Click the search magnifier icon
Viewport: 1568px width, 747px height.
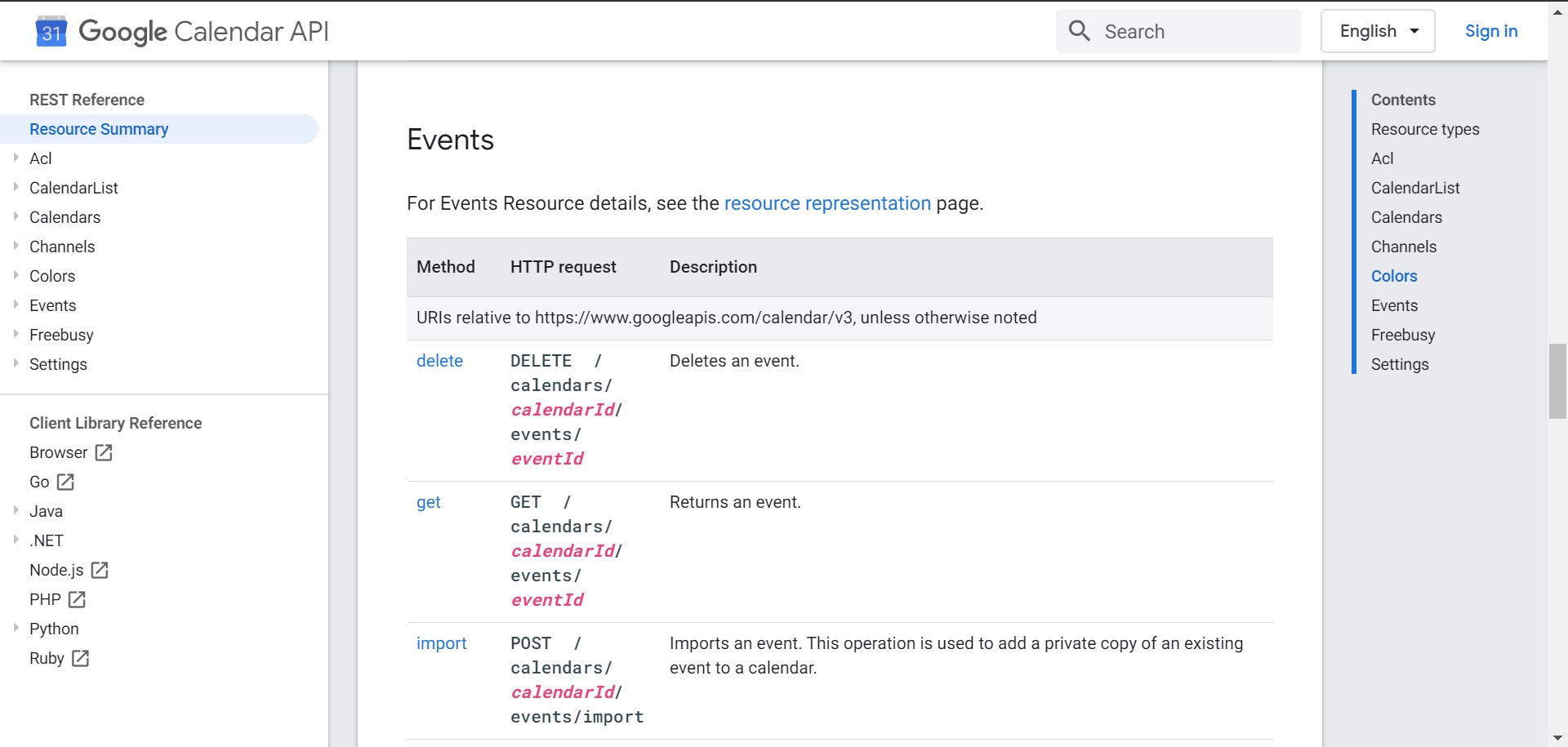(x=1079, y=31)
